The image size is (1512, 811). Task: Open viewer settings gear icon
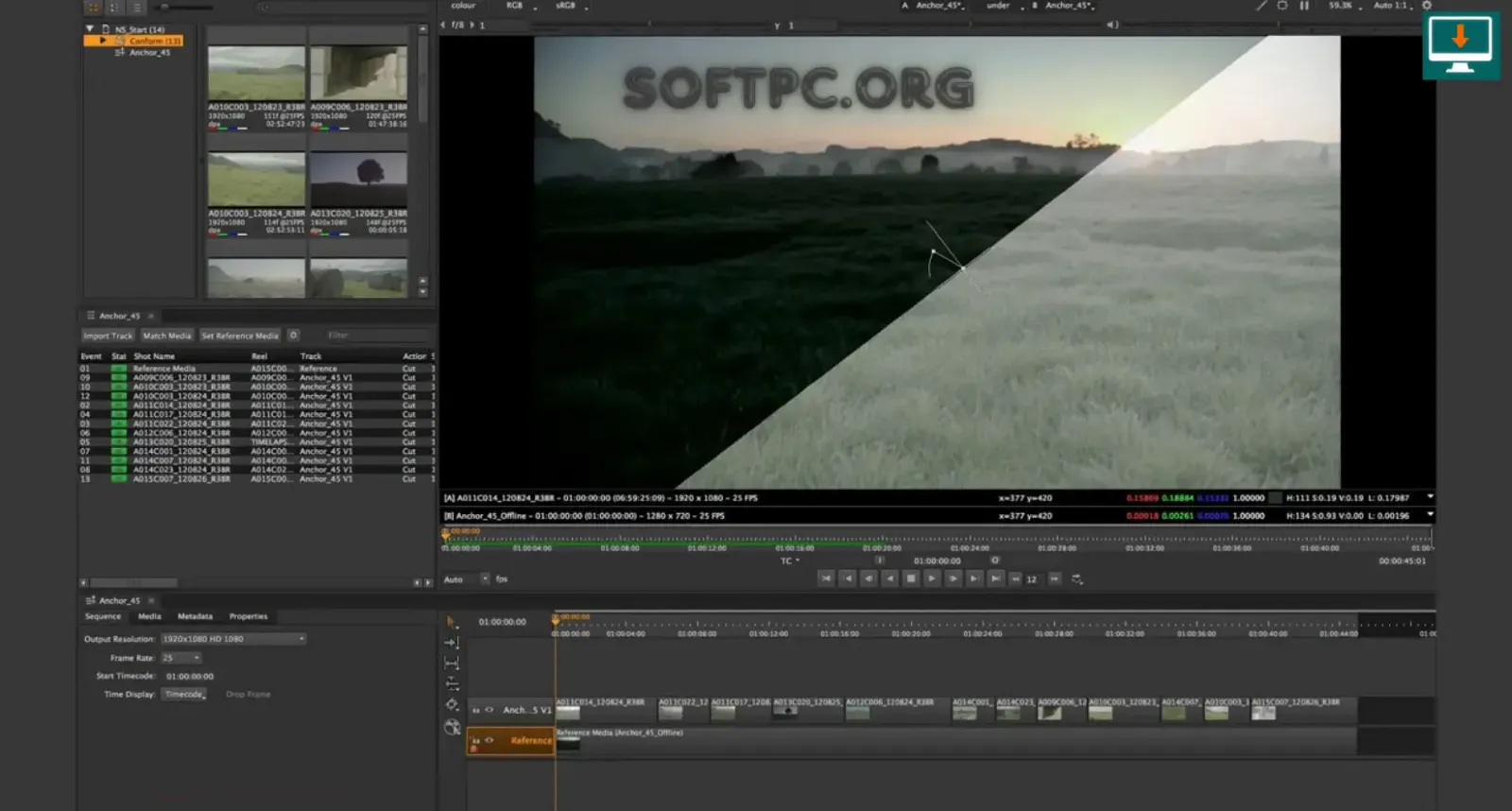click(x=1427, y=6)
